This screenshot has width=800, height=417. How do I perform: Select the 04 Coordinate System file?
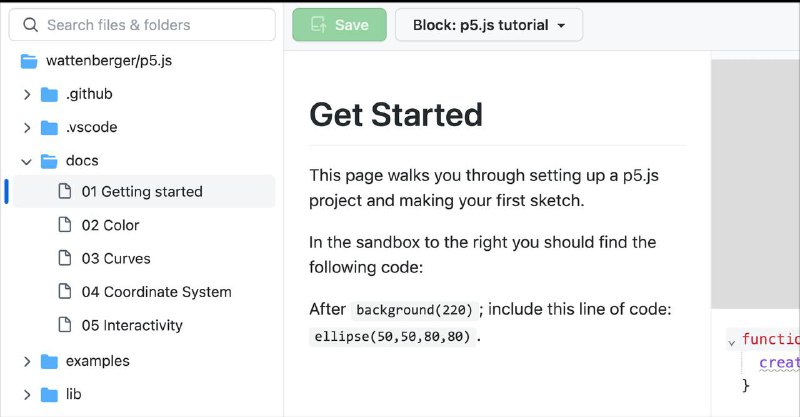pos(156,292)
